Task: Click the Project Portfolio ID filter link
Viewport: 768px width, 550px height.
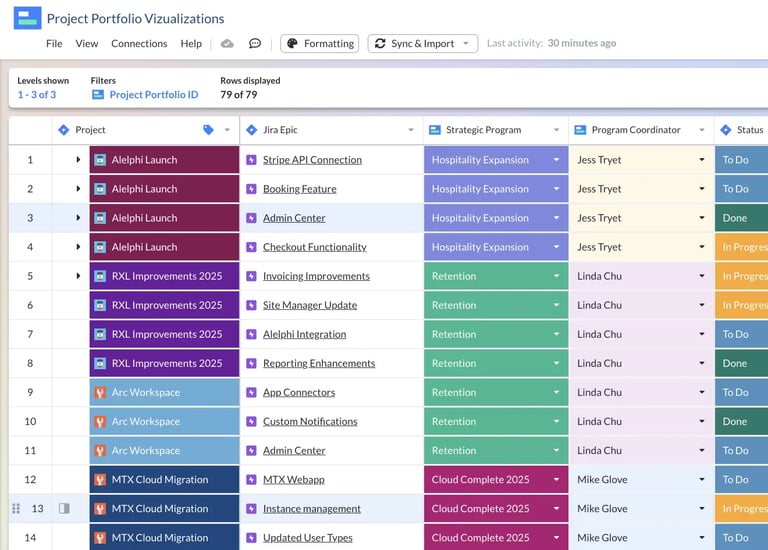Action: [x=153, y=95]
